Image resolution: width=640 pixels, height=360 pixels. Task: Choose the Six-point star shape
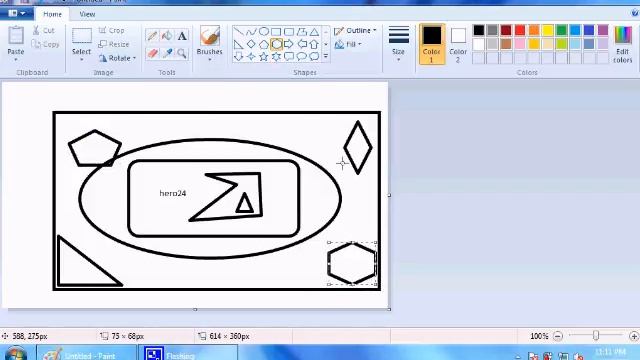[x=276, y=56]
